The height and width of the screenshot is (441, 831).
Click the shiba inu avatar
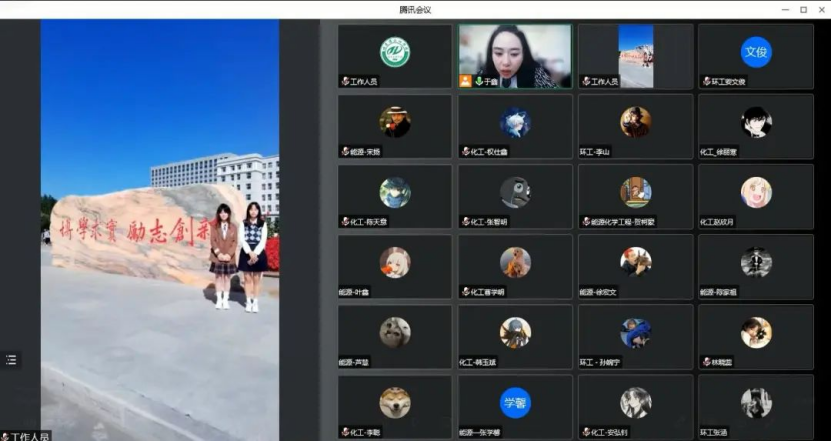tap(395, 403)
